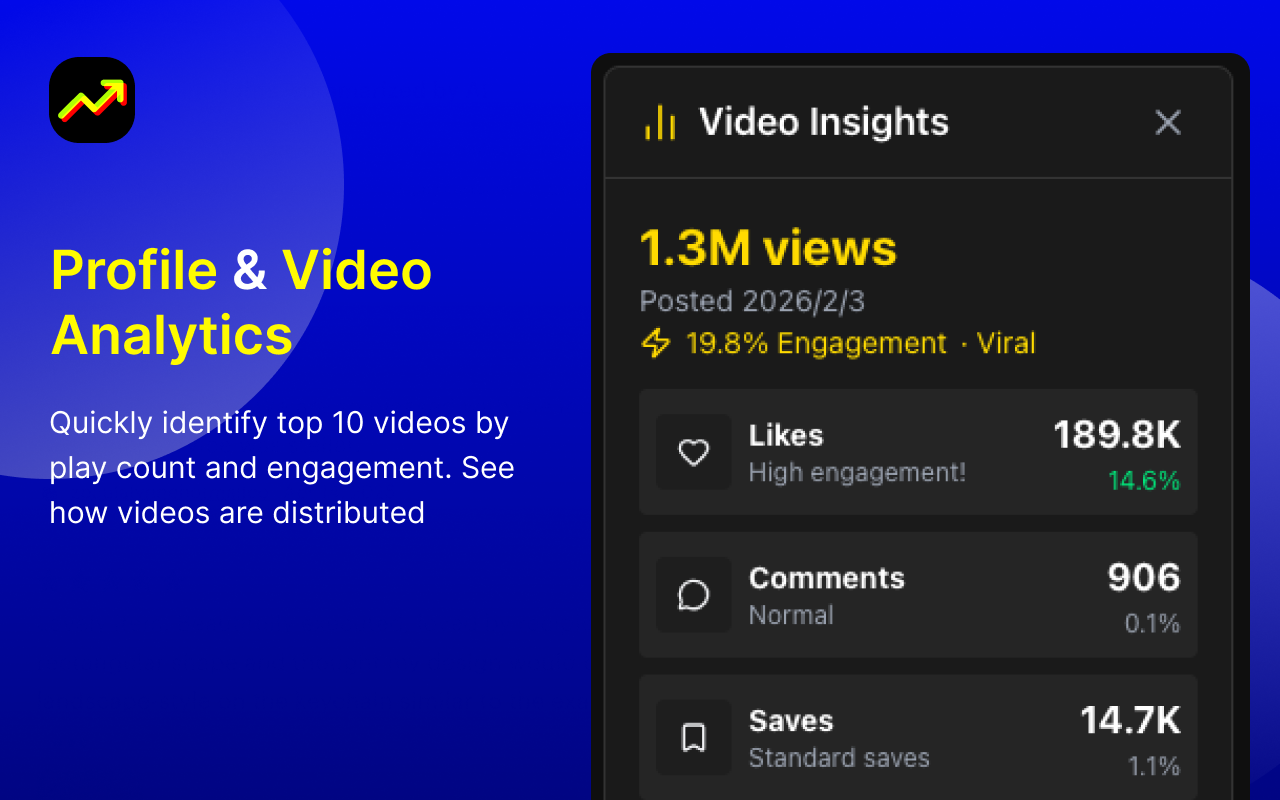Click the "14.7K" saves value
This screenshot has height=800, width=1280.
pyautogui.click(x=1130, y=721)
